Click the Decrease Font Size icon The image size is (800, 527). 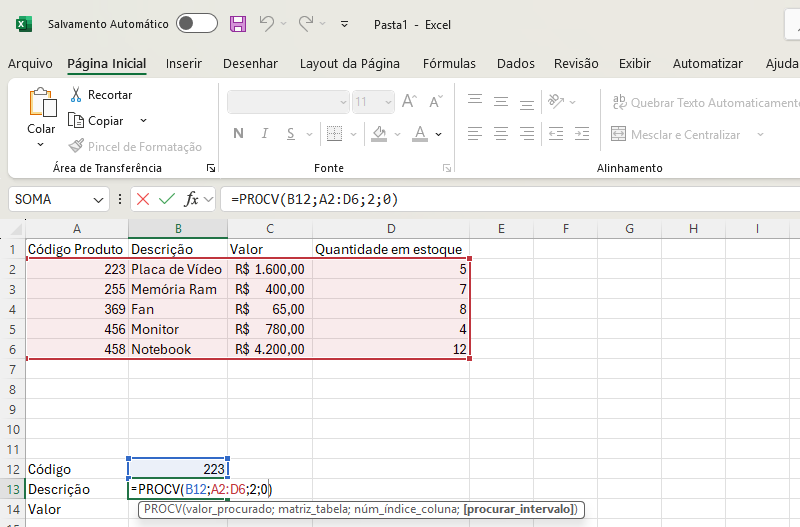(x=436, y=102)
